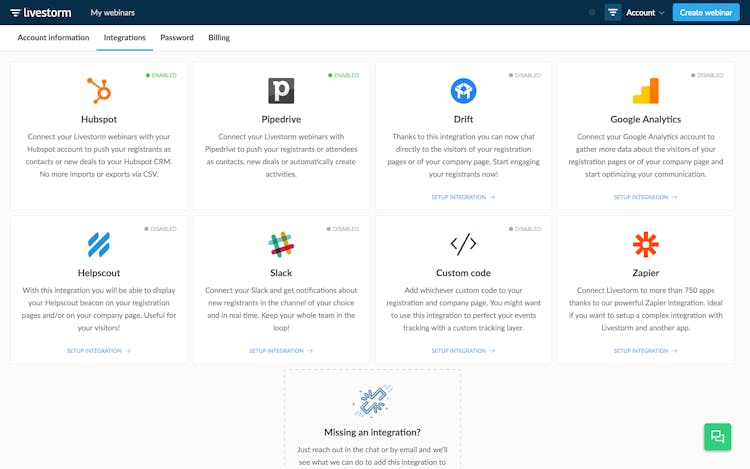Viewport: 750px width, 469px height.
Task: Click the Enabled status on Pipedrive card
Action: (x=343, y=75)
